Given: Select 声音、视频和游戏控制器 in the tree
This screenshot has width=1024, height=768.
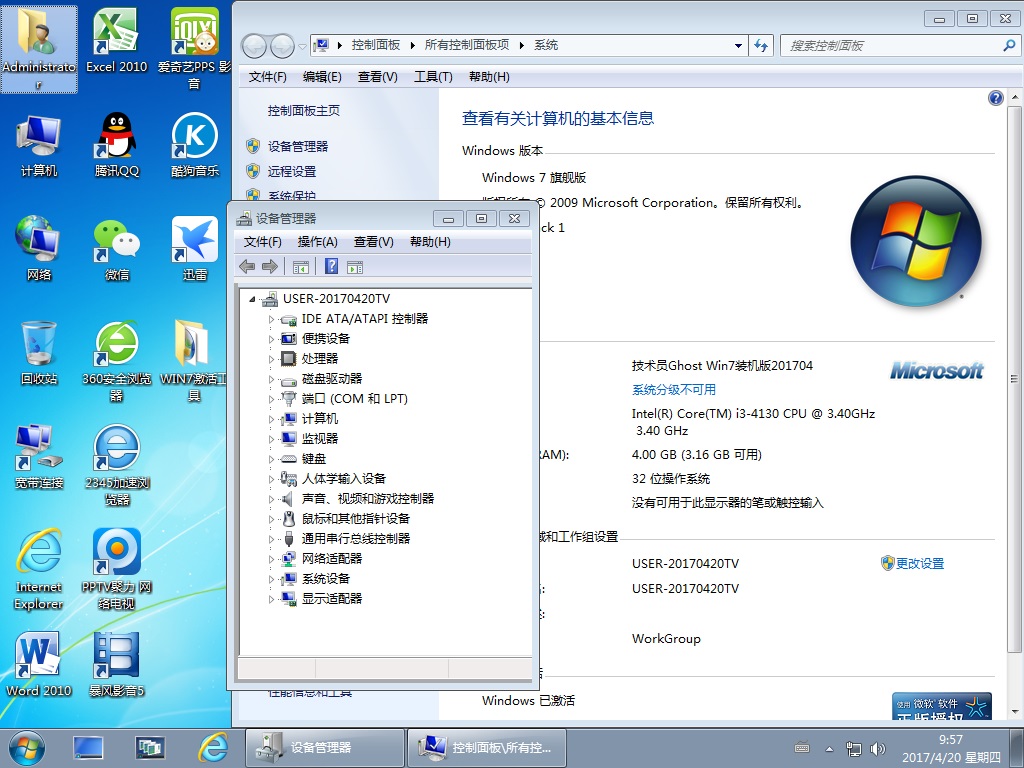Looking at the screenshot, I should [x=368, y=499].
